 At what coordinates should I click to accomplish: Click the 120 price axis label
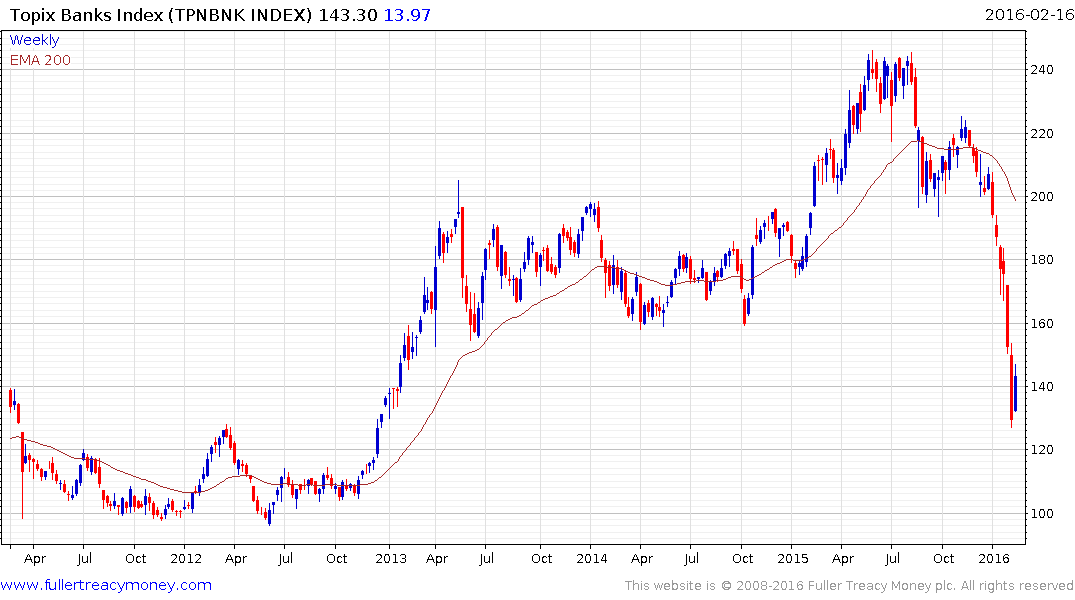[x=1042, y=449]
